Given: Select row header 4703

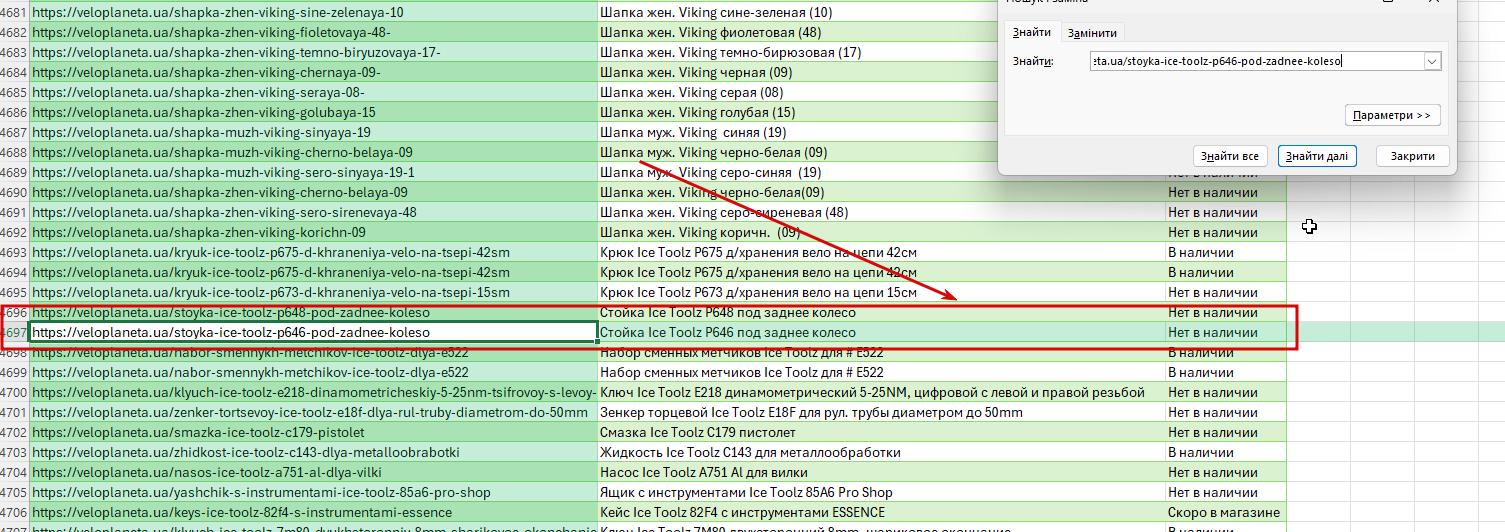Looking at the screenshot, I should (x=14, y=452).
